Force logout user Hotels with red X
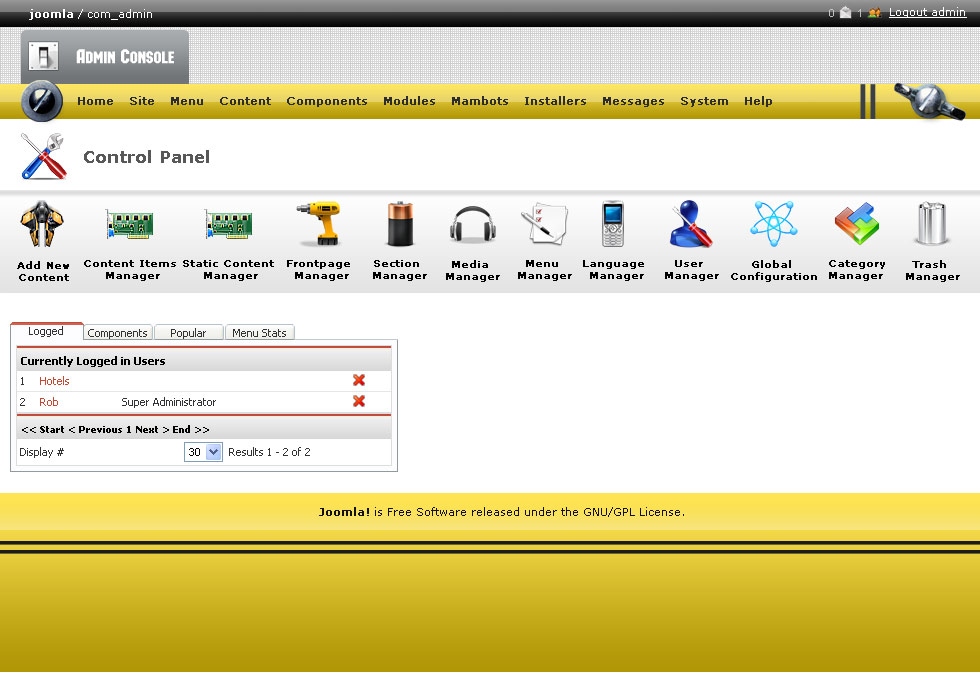This screenshot has height=700, width=980. coord(359,380)
